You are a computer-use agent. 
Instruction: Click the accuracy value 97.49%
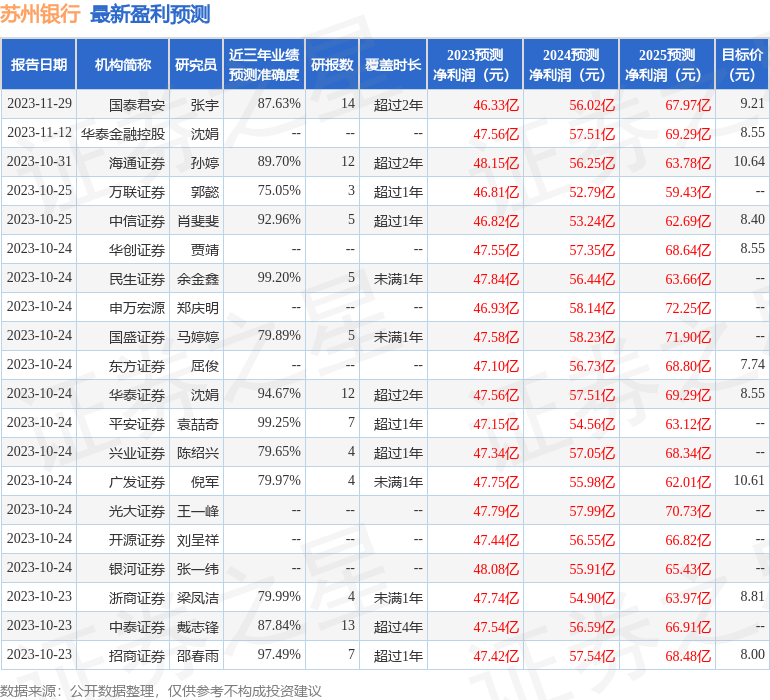pos(279,654)
